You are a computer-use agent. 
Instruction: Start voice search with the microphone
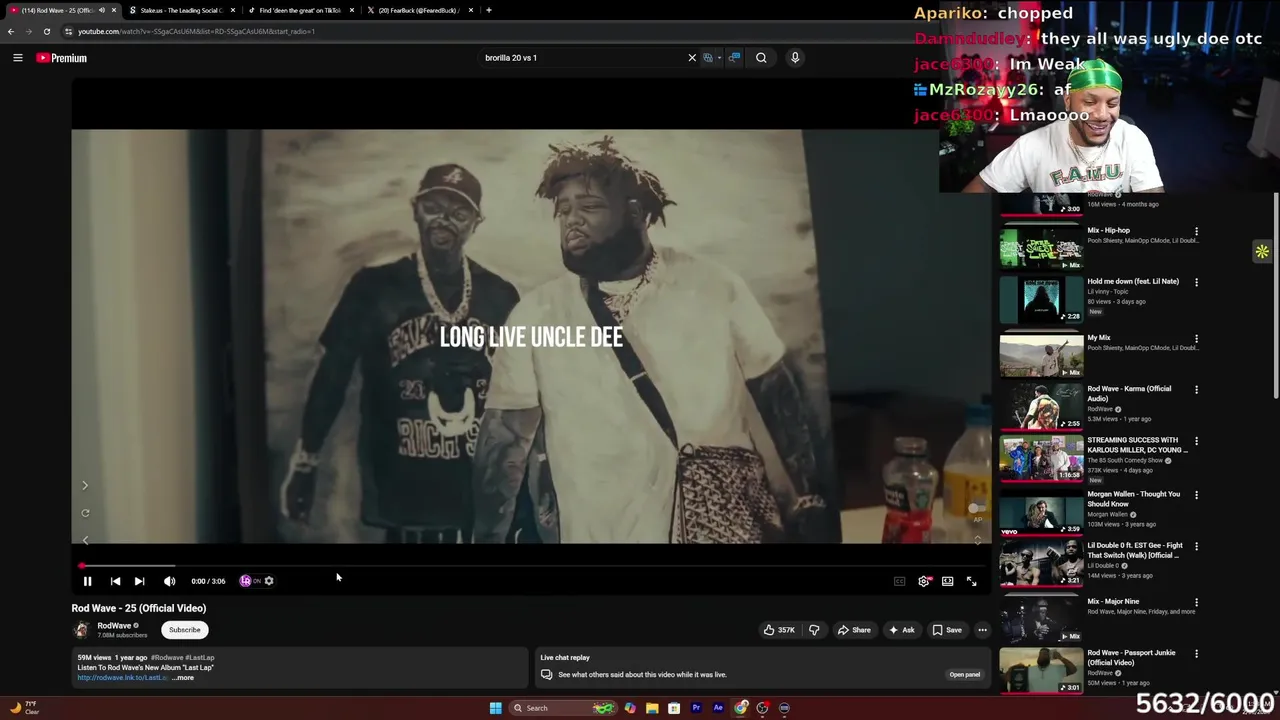795,58
